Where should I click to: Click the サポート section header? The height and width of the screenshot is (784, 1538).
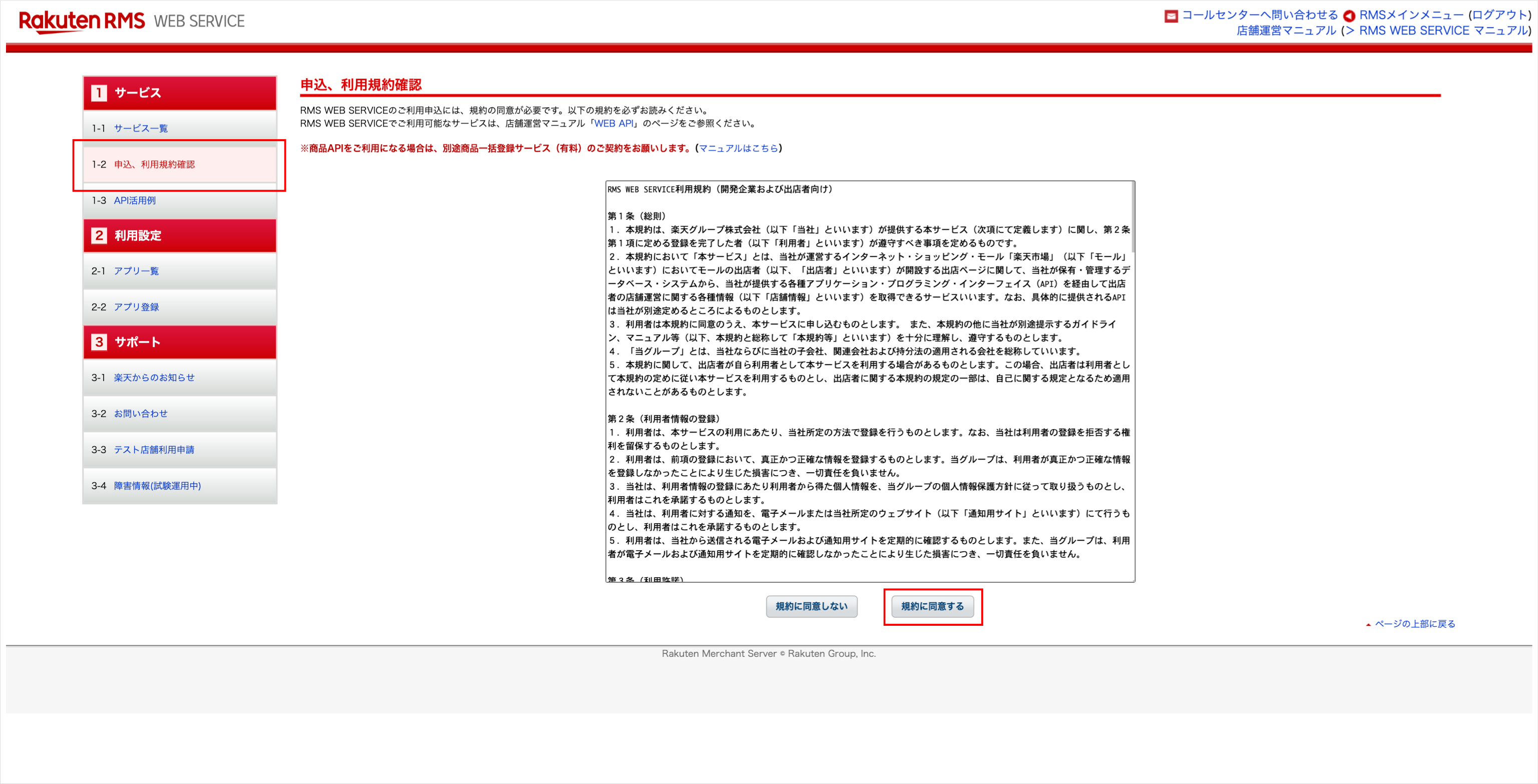(180, 342)
